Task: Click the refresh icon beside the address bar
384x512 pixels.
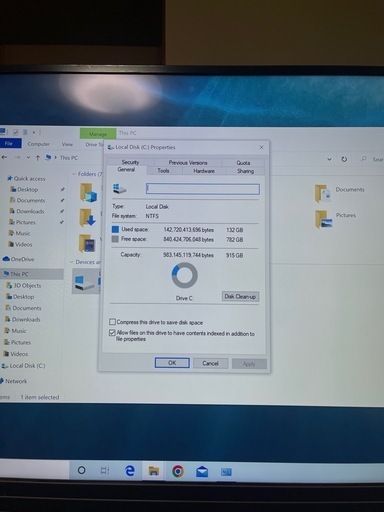Action: click(x=344, y=159)
